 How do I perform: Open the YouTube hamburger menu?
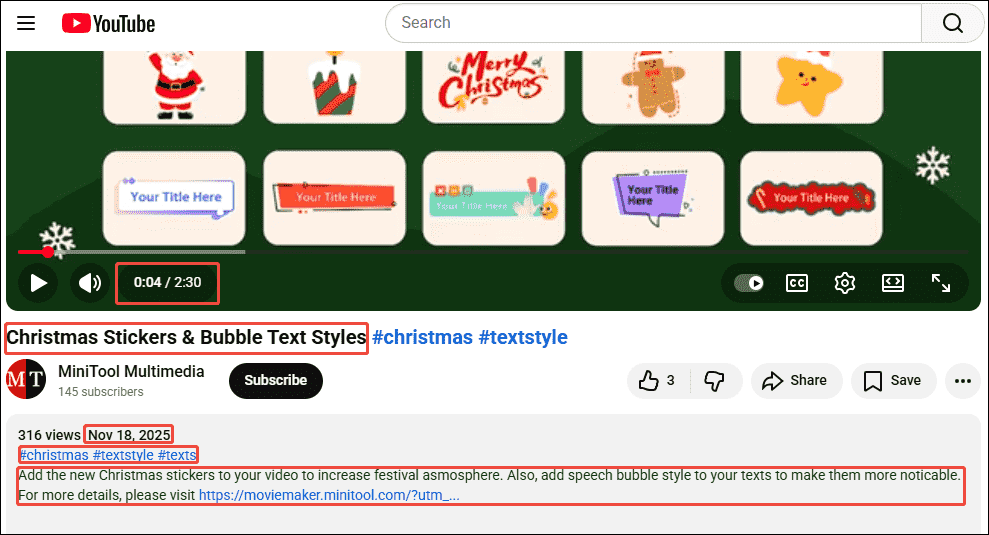pyautogui.click(x=26, y=23)
